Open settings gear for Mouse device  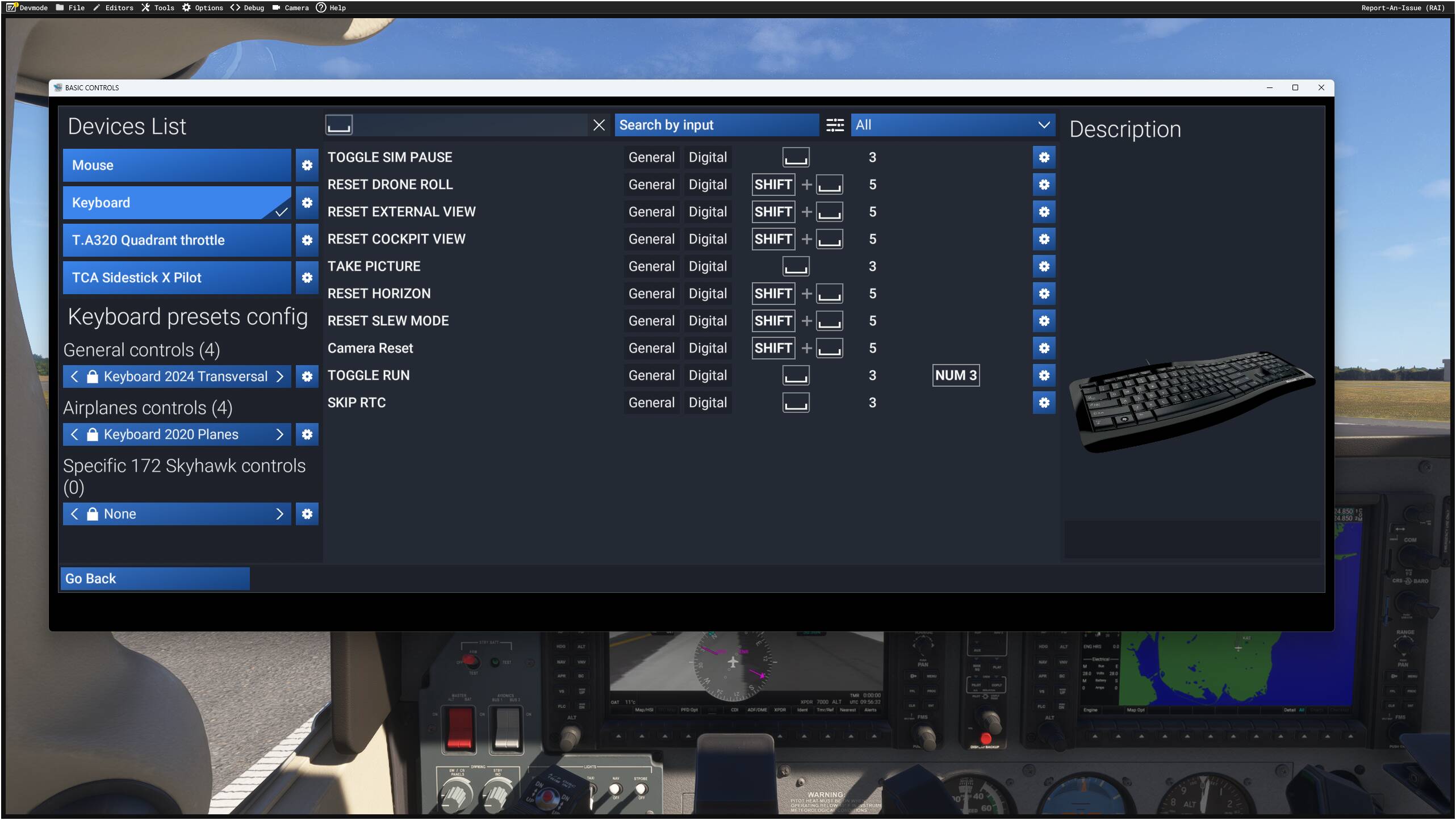pos(307,165)
